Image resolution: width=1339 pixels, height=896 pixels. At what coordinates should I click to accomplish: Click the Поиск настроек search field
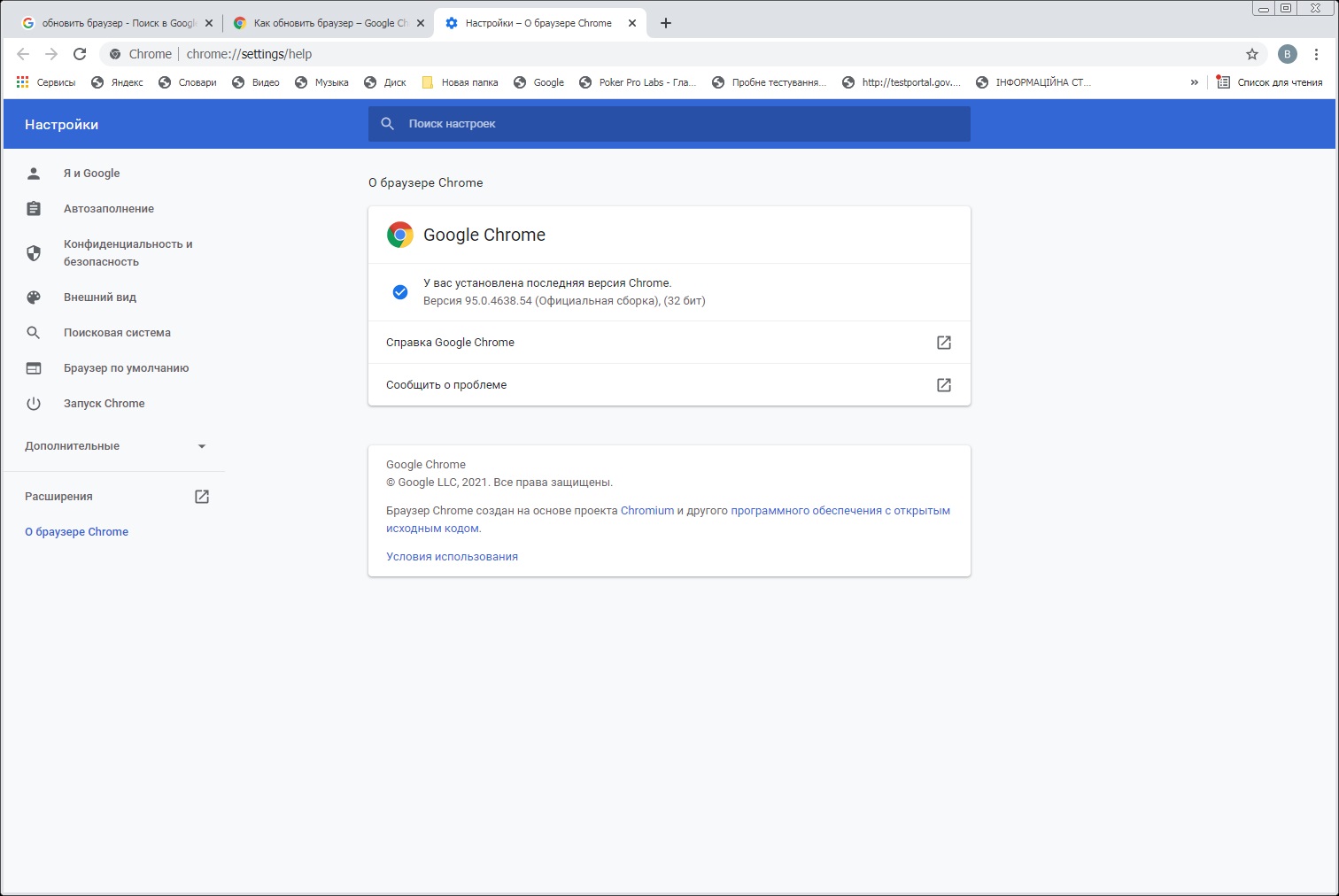click(x=669, y=124)
